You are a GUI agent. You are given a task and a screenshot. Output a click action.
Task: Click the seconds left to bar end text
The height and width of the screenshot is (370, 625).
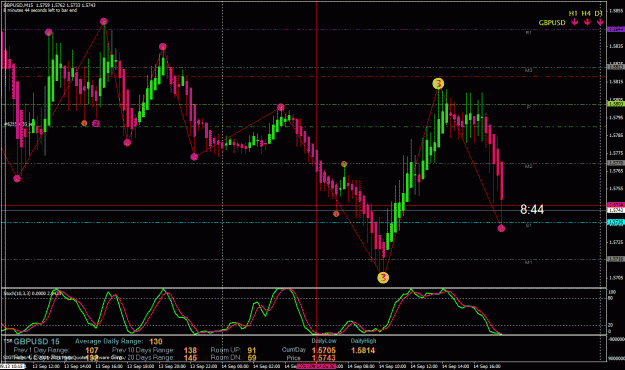[40, 10]
